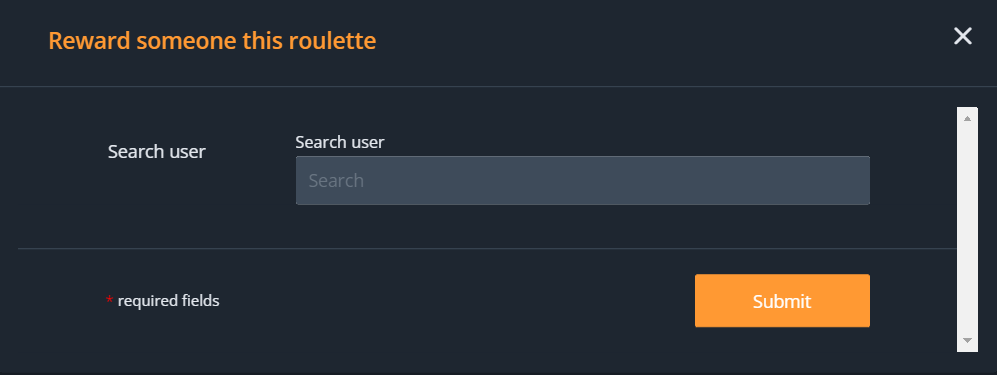Select the orange Submit button label
997x375 pixels.
click(x=782, y=301)
